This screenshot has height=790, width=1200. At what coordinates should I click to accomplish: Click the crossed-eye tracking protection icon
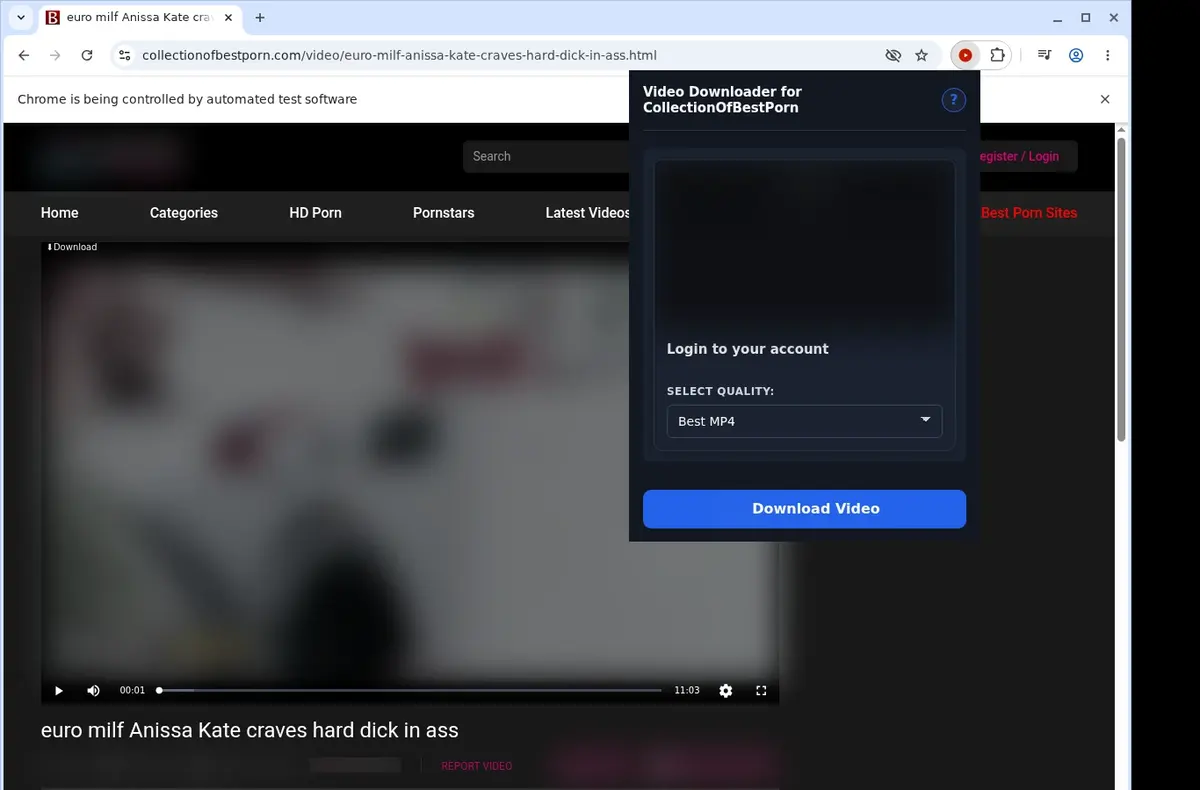pyautogui.click(x=893, y=56)
